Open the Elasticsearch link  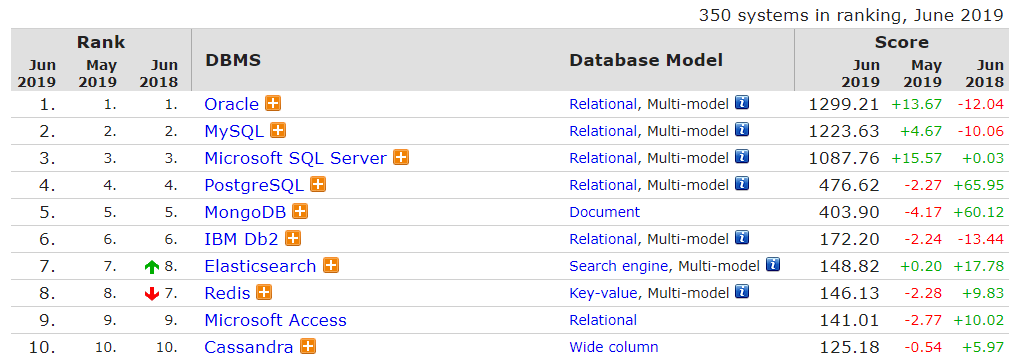point(260,266)
